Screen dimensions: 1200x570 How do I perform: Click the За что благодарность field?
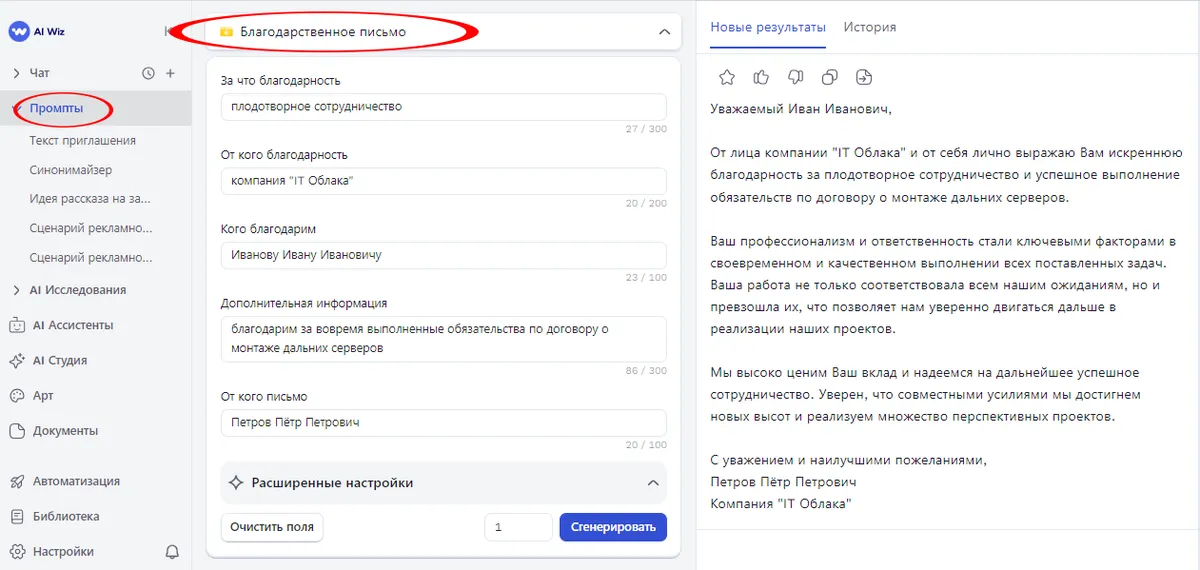[x=443, y=106]
